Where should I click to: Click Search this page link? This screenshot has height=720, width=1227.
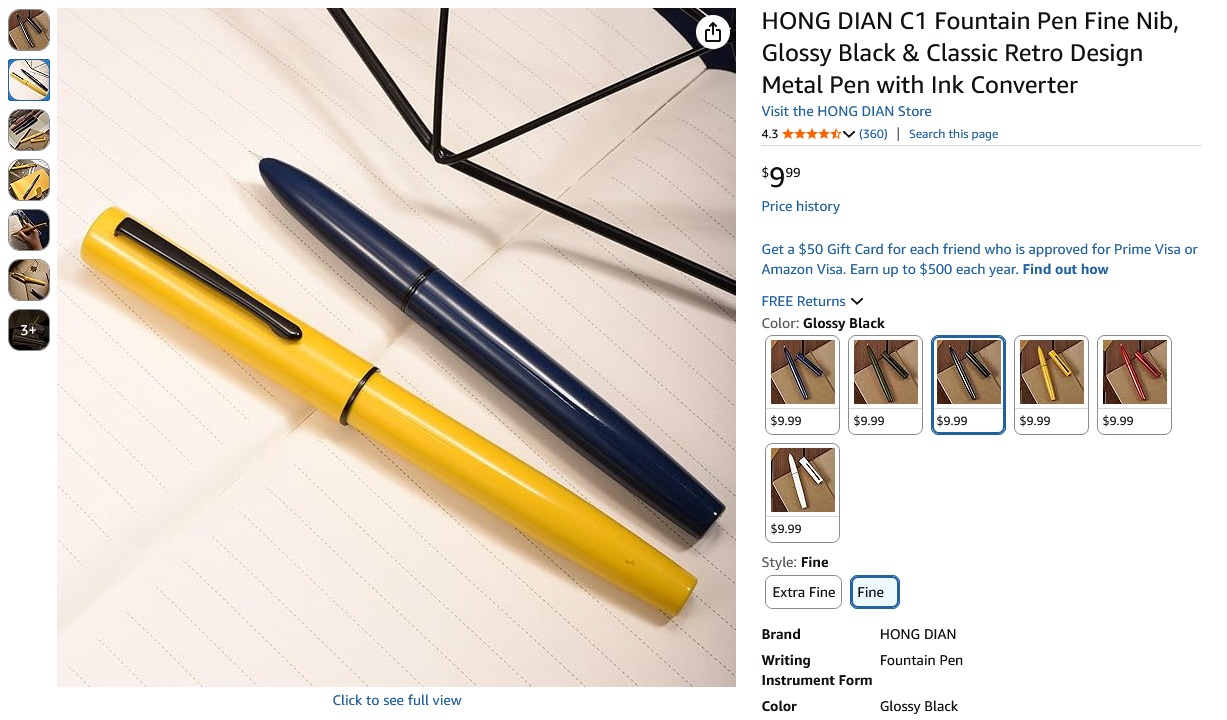[953, 134]
